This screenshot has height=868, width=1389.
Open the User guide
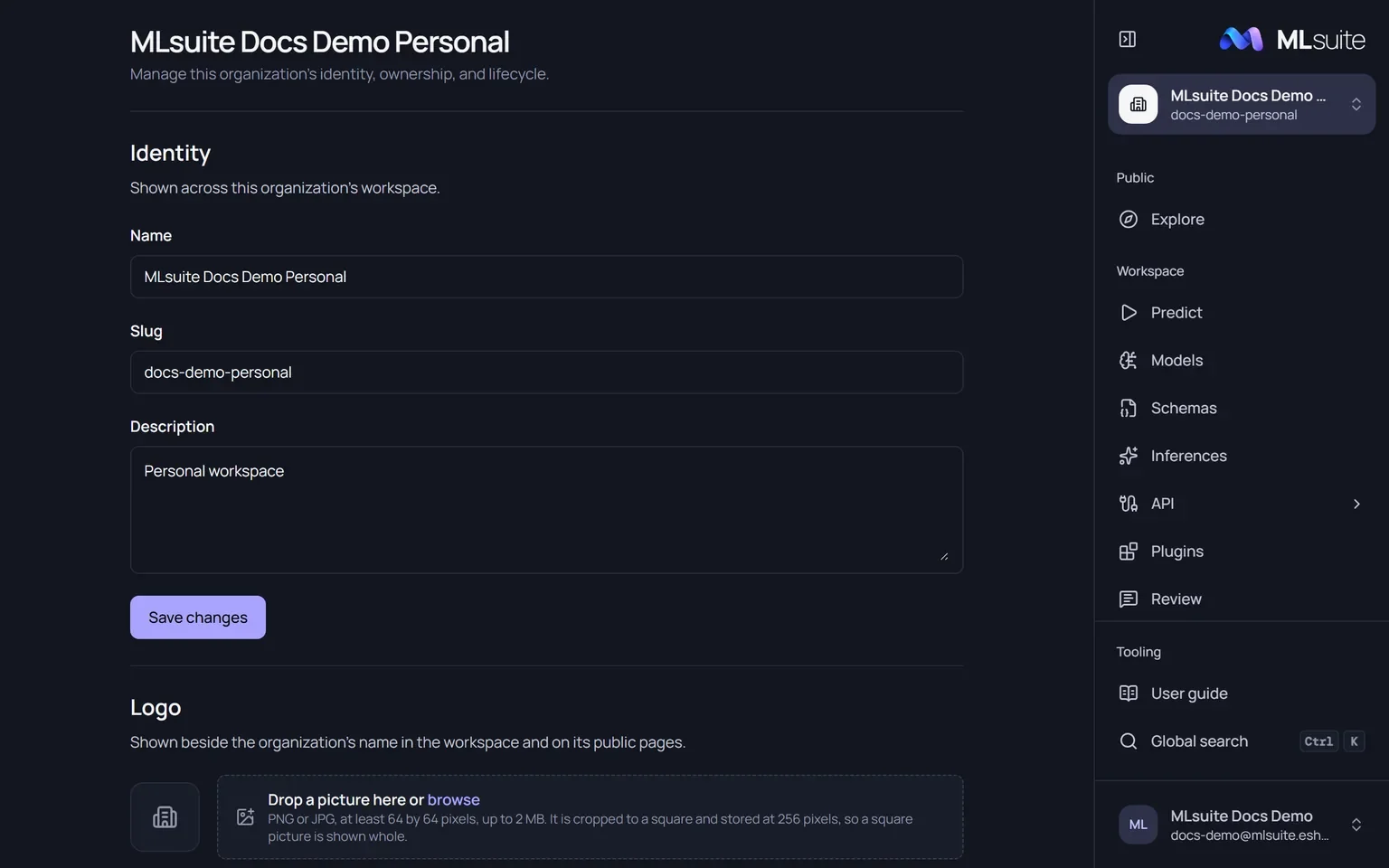coord(1242,693)
